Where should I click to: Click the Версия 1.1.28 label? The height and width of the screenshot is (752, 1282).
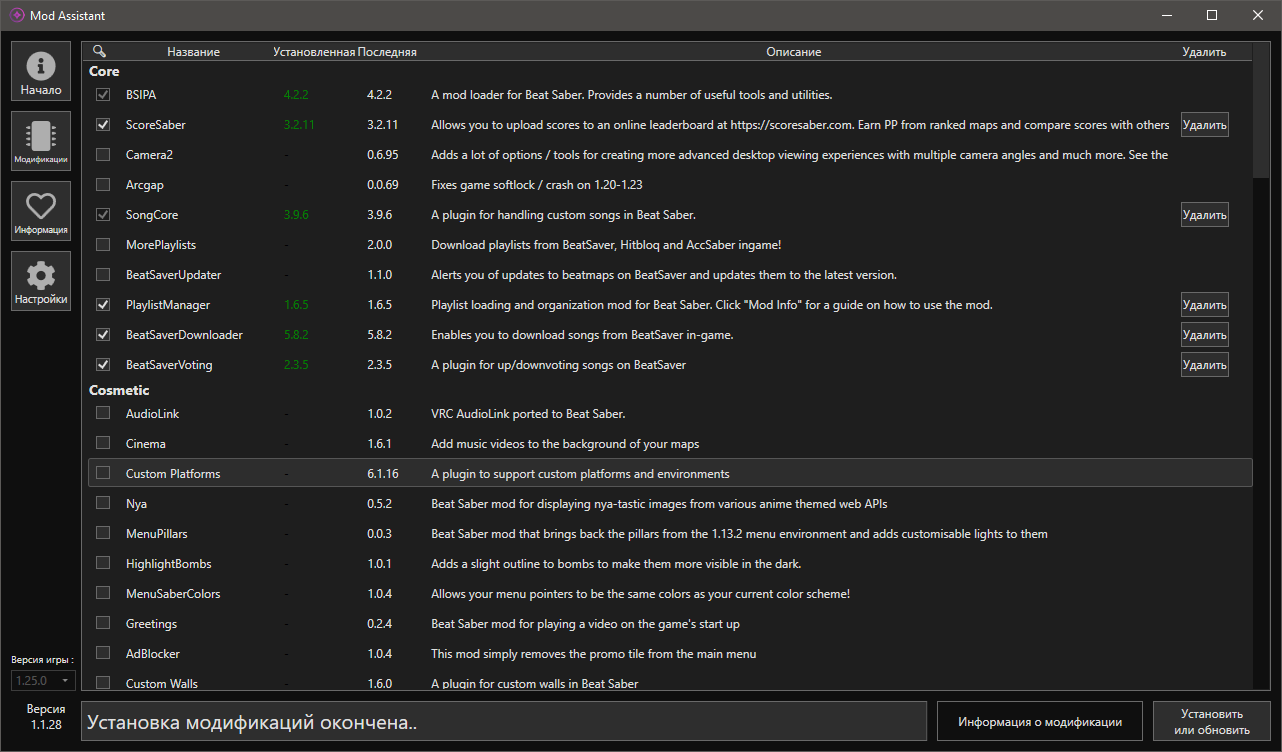coord(46,716)
